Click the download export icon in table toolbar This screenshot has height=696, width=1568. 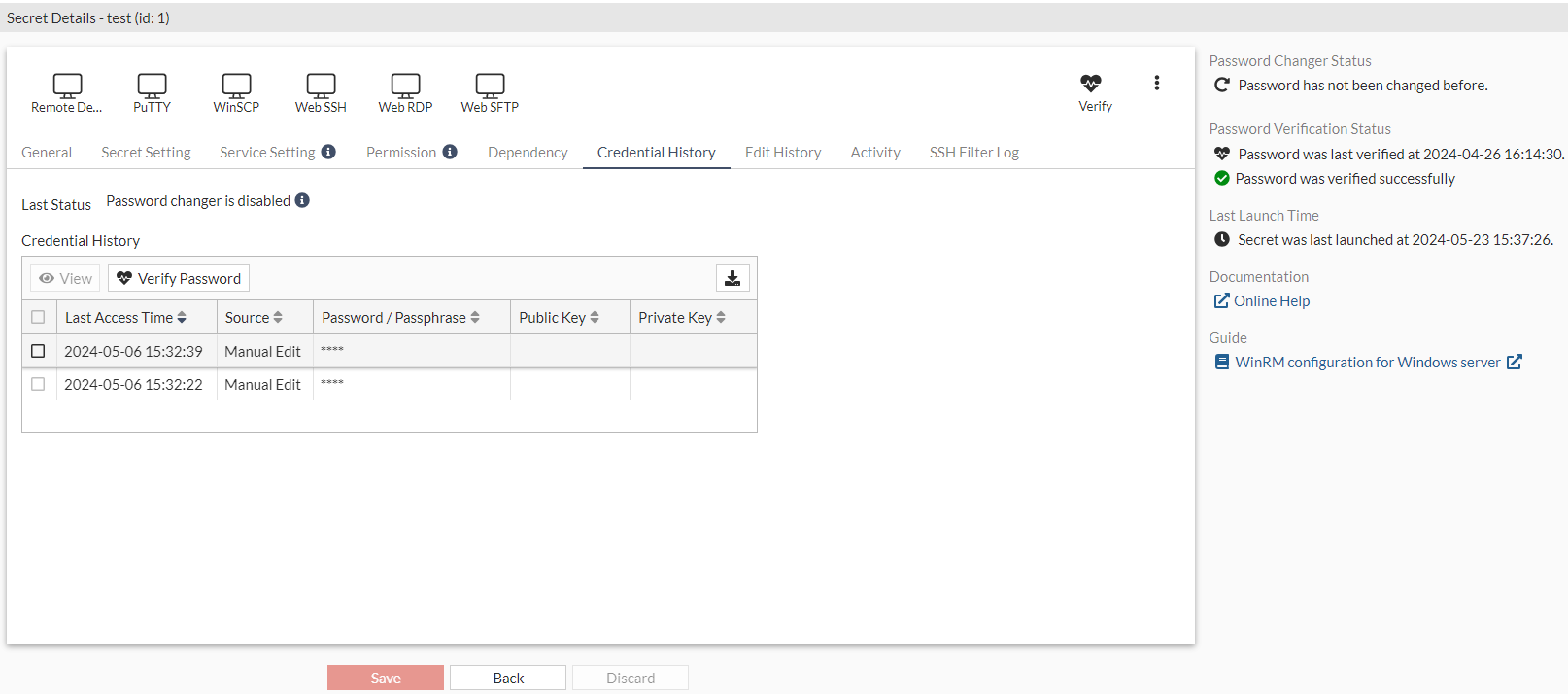click(x=733, y=278)
